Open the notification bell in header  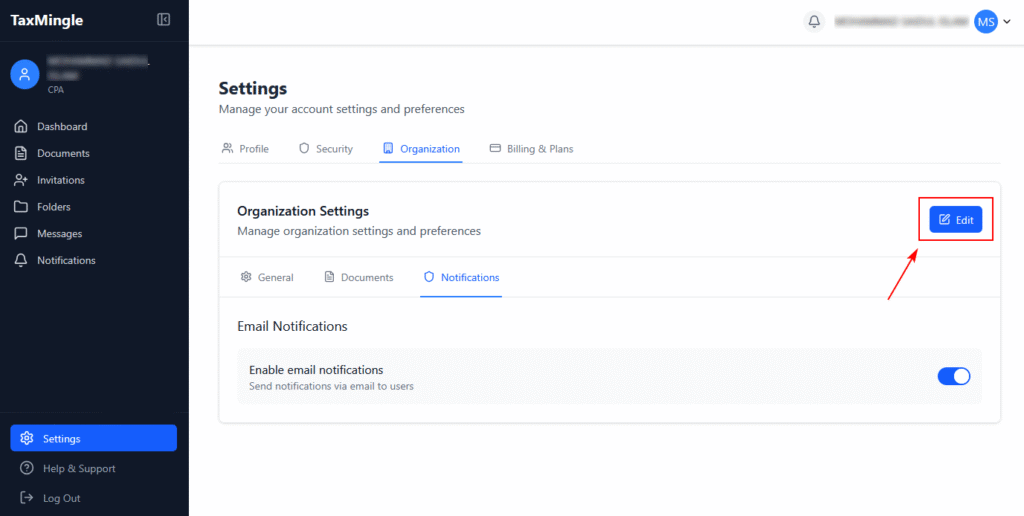coord(815,21)
